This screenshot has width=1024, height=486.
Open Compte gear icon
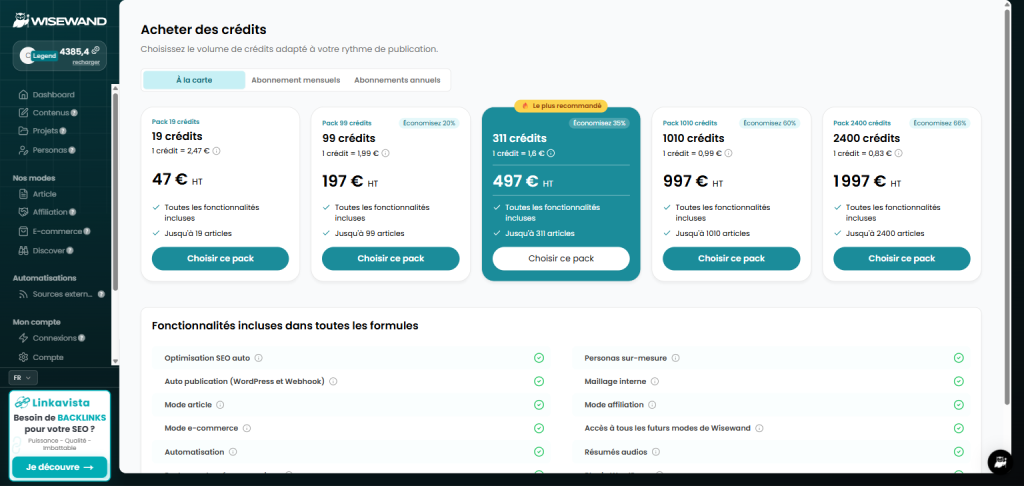click(x=24, y=357)
